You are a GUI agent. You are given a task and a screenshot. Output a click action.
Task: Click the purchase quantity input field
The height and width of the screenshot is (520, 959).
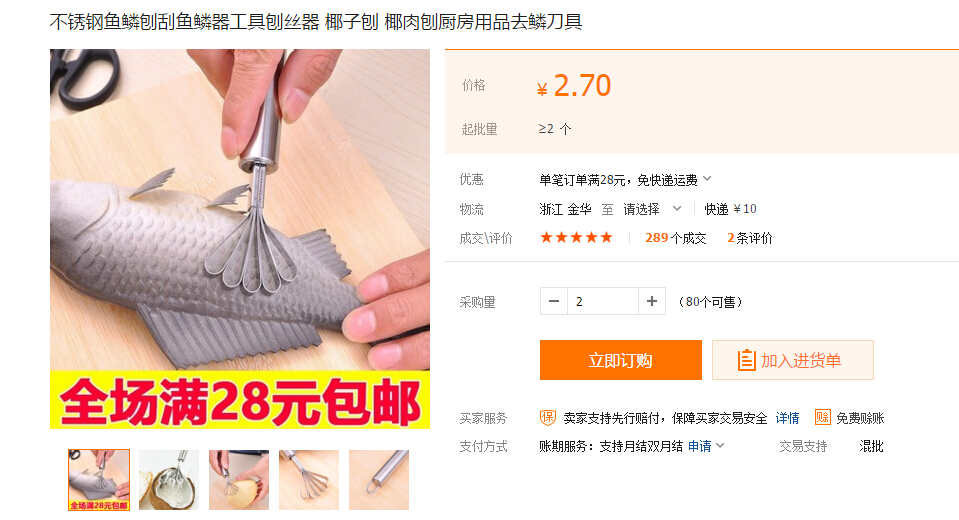(603, 301)
